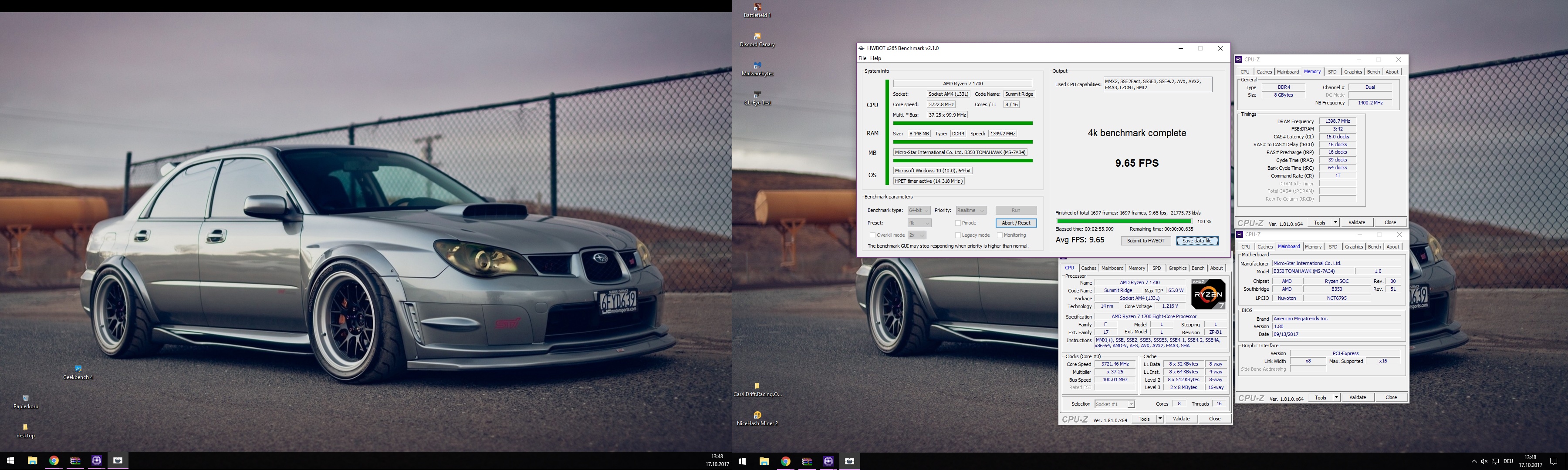This screenshot has height=470, width=1568.
Task: Expand Tools arrow in CPU-Z Mainboard window
Action: click(x=1336, y=398)
